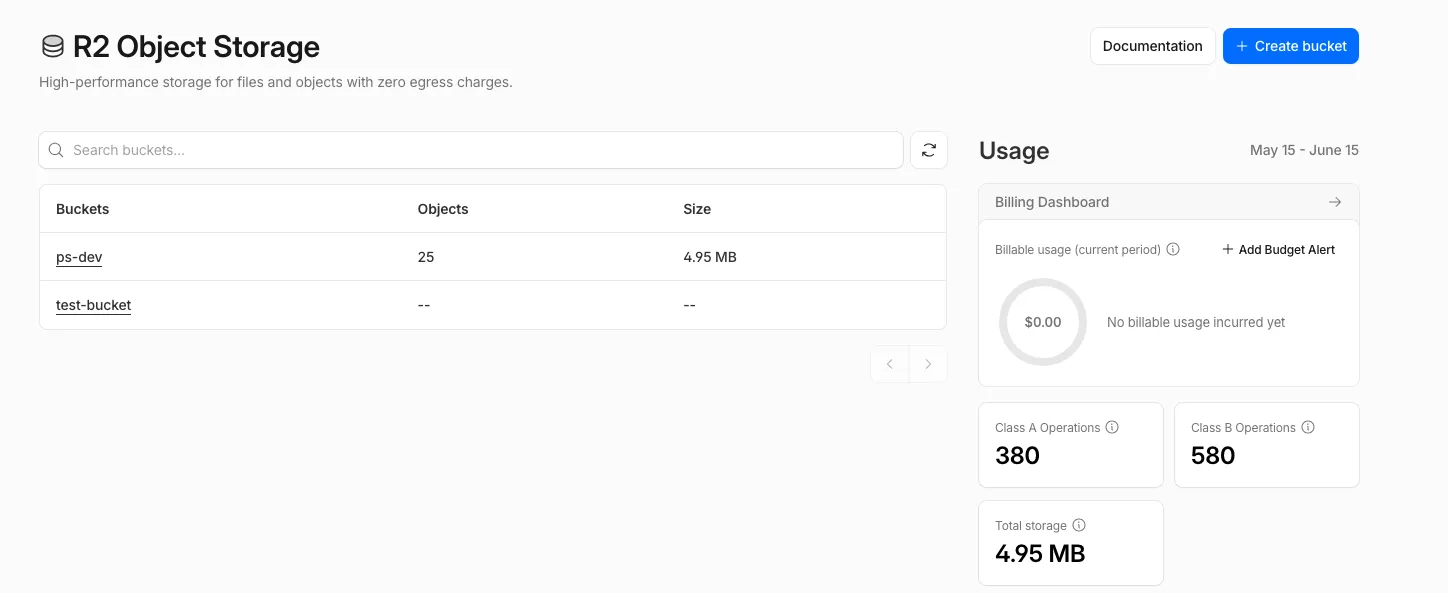Click the May 15 - June 15 date range

pyautogui.click(x=1304, y=150)
